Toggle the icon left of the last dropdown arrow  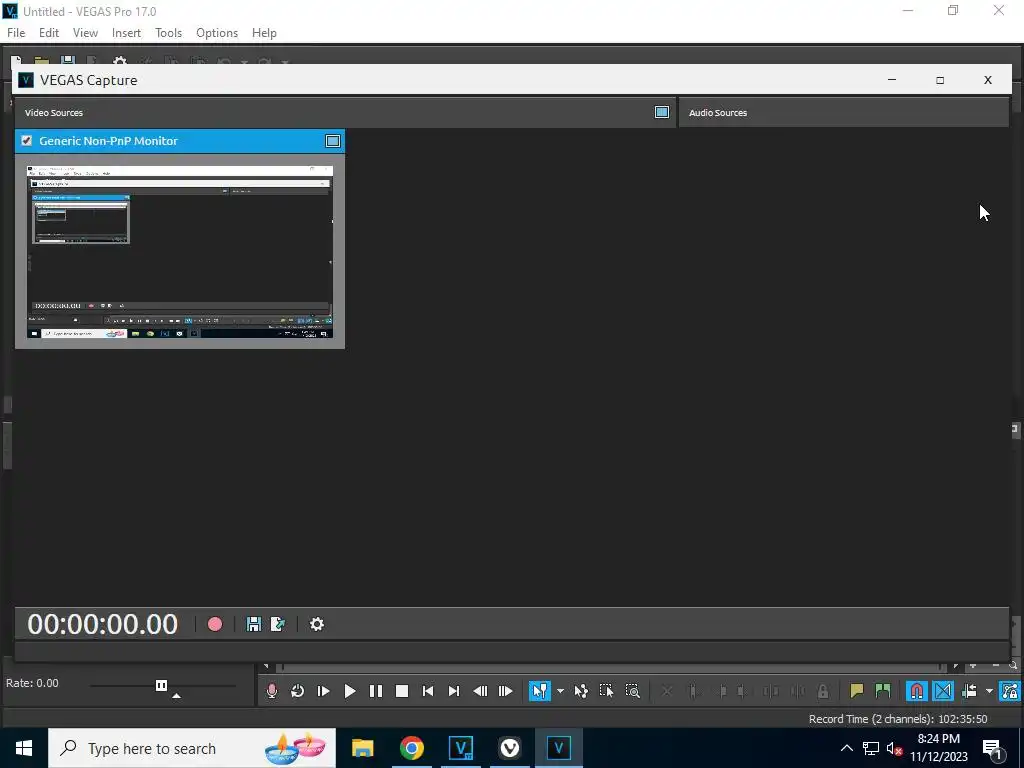(x=969, y=691)
